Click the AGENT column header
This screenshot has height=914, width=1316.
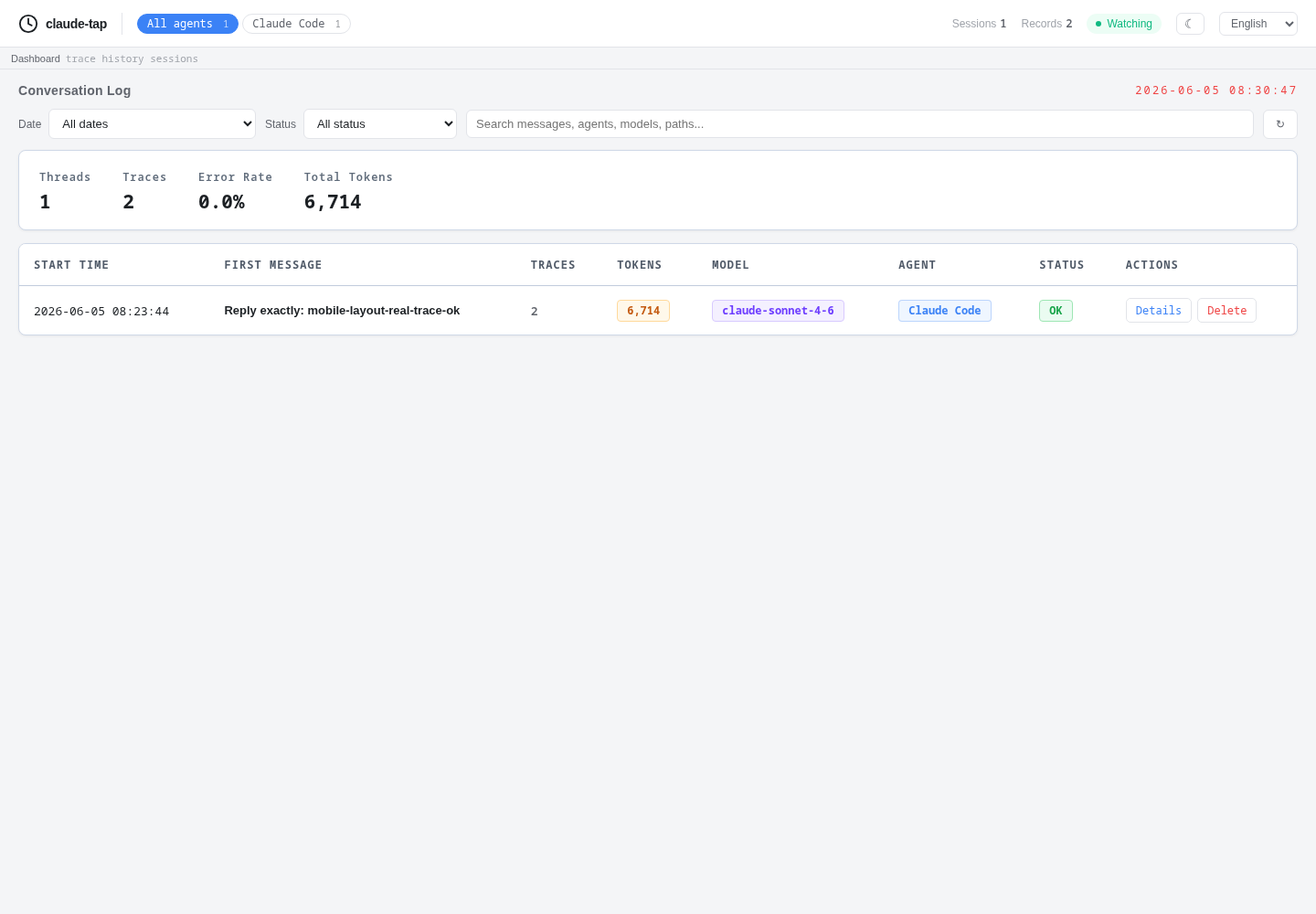(x=917, y=265)
